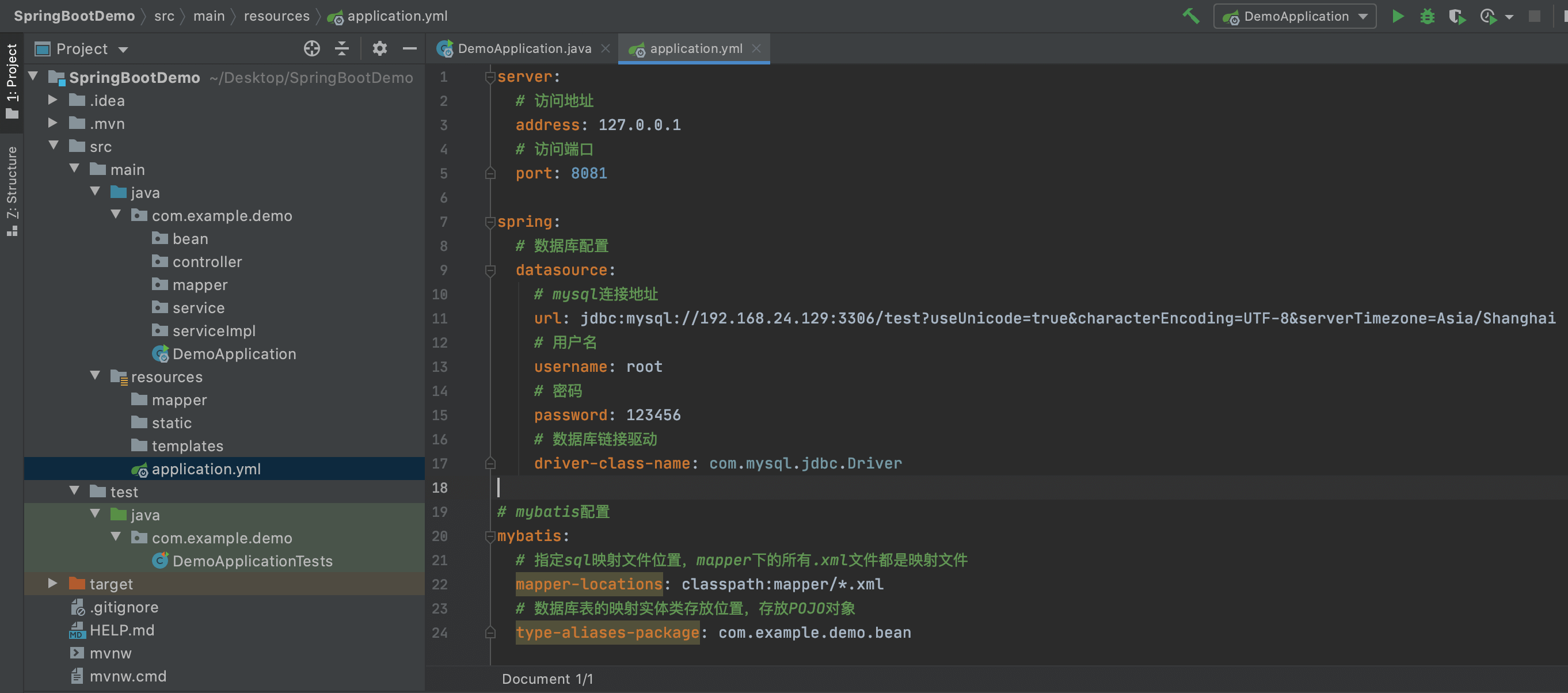Select the service package

pyautogui.click(x=198, y=308)
